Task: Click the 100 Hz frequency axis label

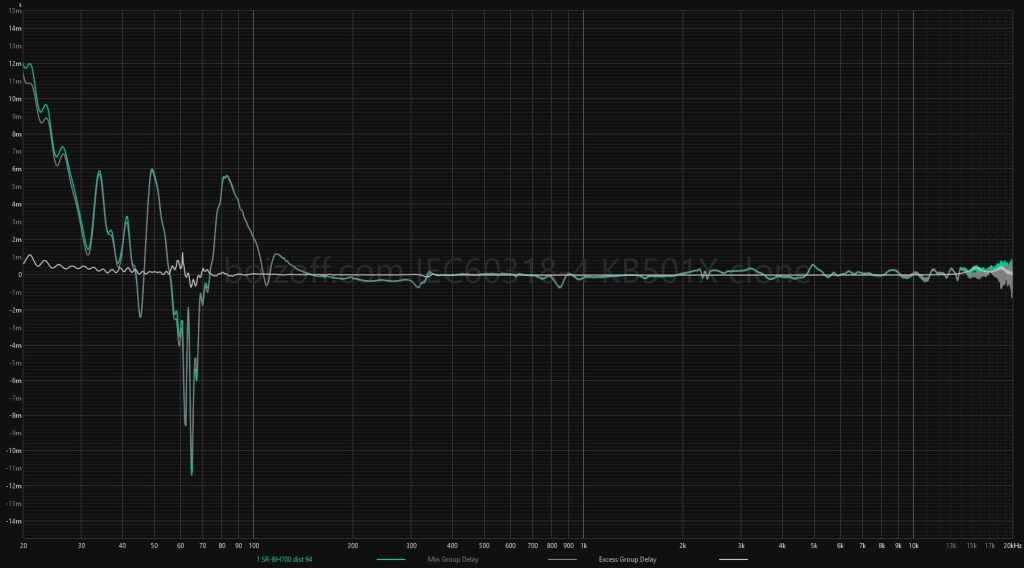Action: point(253,546)
